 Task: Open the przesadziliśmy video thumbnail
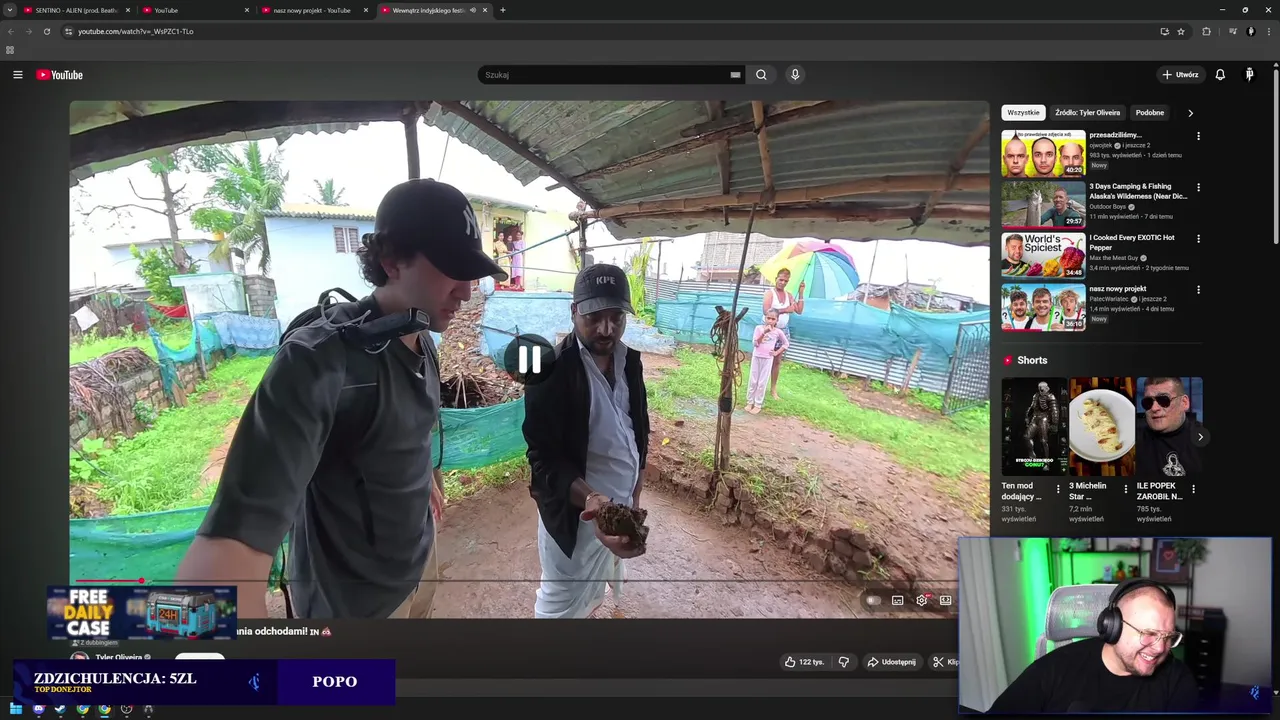click(1043, 153)
